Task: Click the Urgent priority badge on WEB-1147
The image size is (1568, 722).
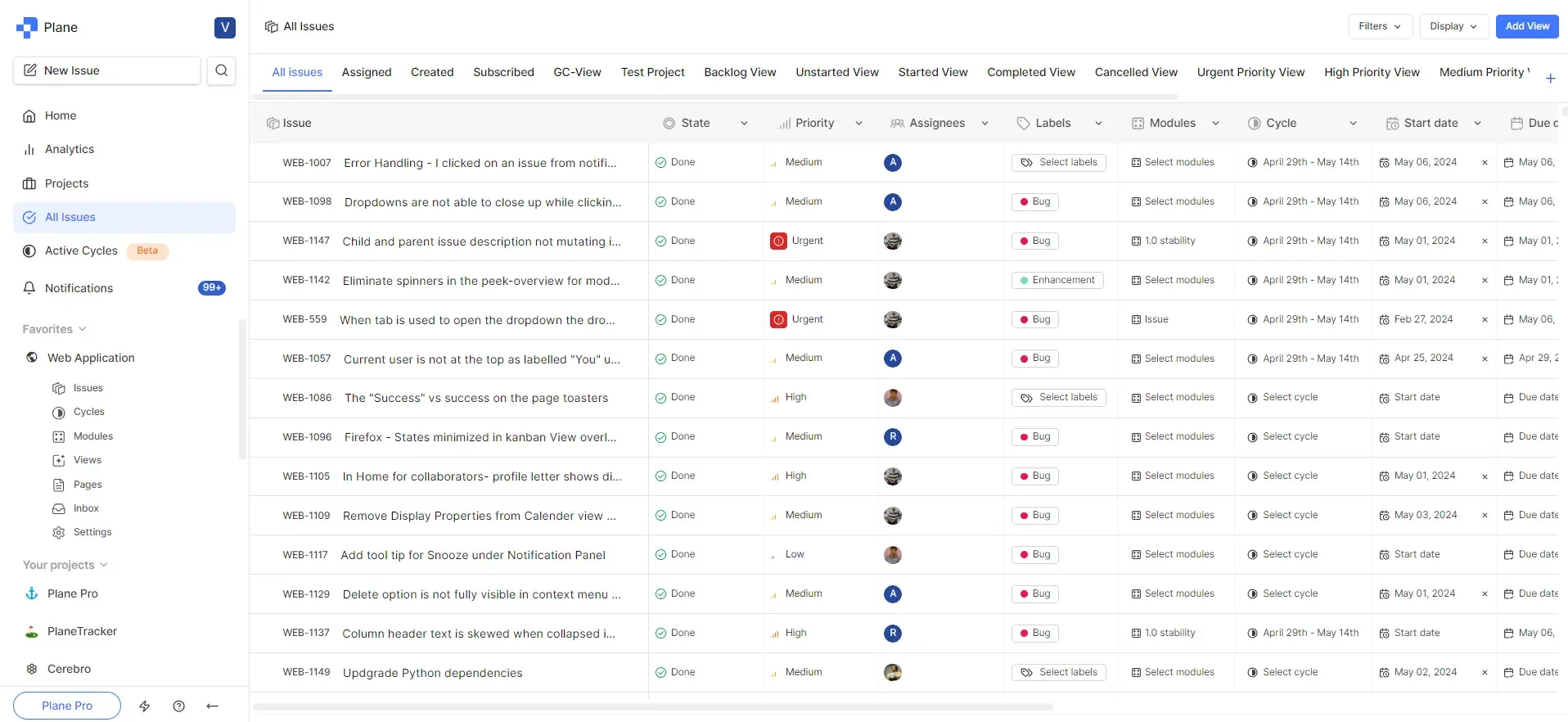Action: [x=797, y=241]
